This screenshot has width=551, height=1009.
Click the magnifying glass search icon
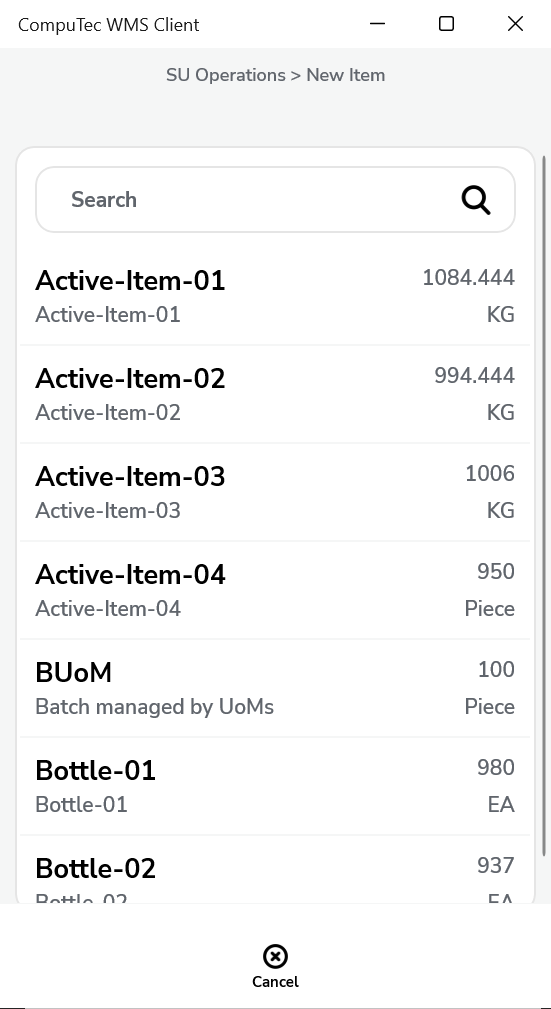476,200
